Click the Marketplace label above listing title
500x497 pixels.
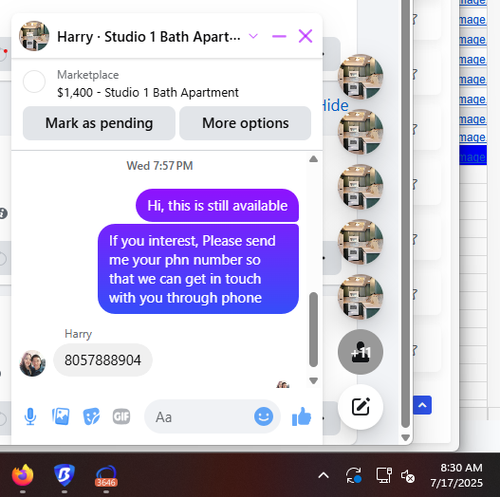pos(88,75)
